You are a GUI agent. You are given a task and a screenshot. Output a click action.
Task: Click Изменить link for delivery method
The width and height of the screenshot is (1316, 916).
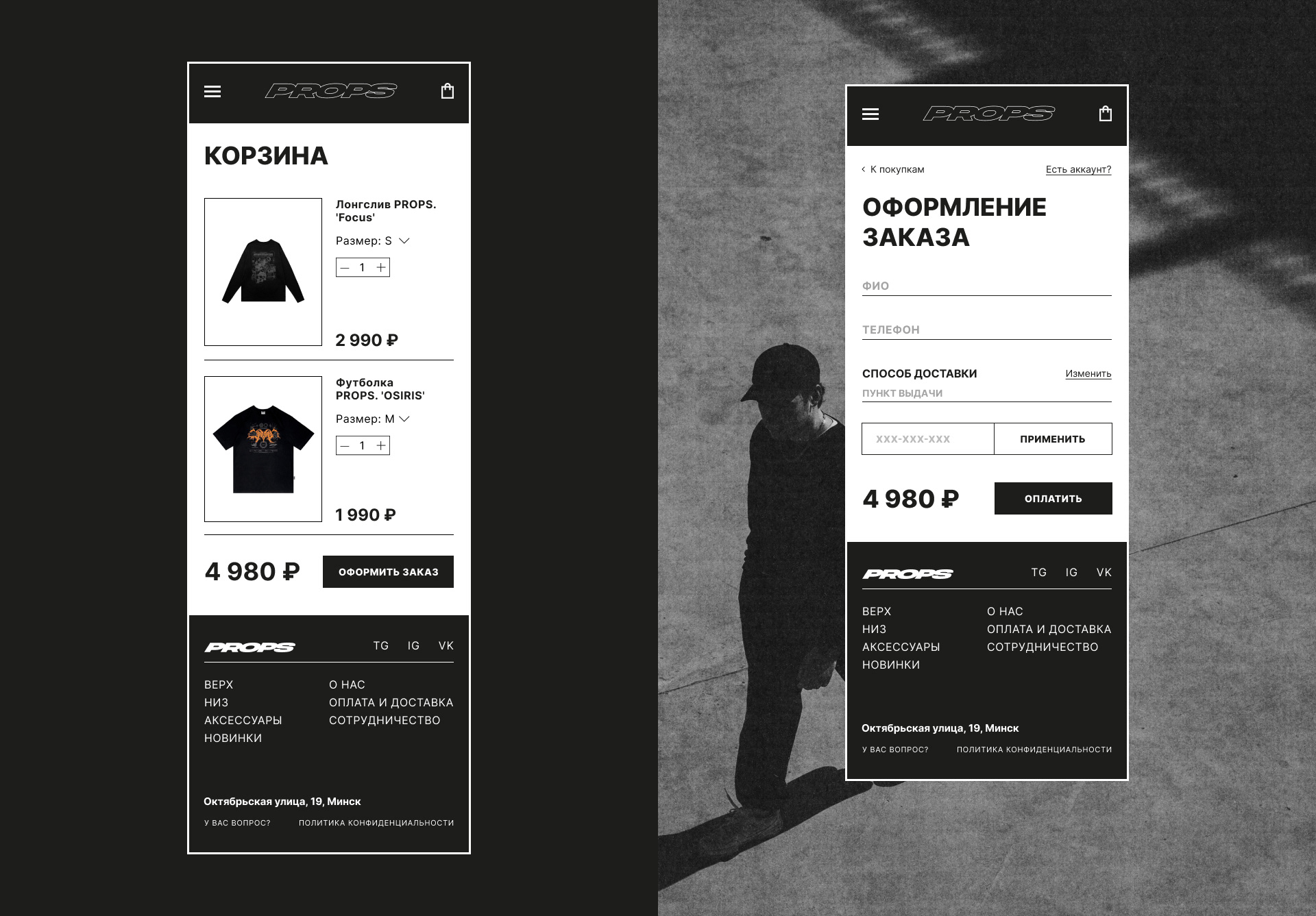(x=1088, y=373)
